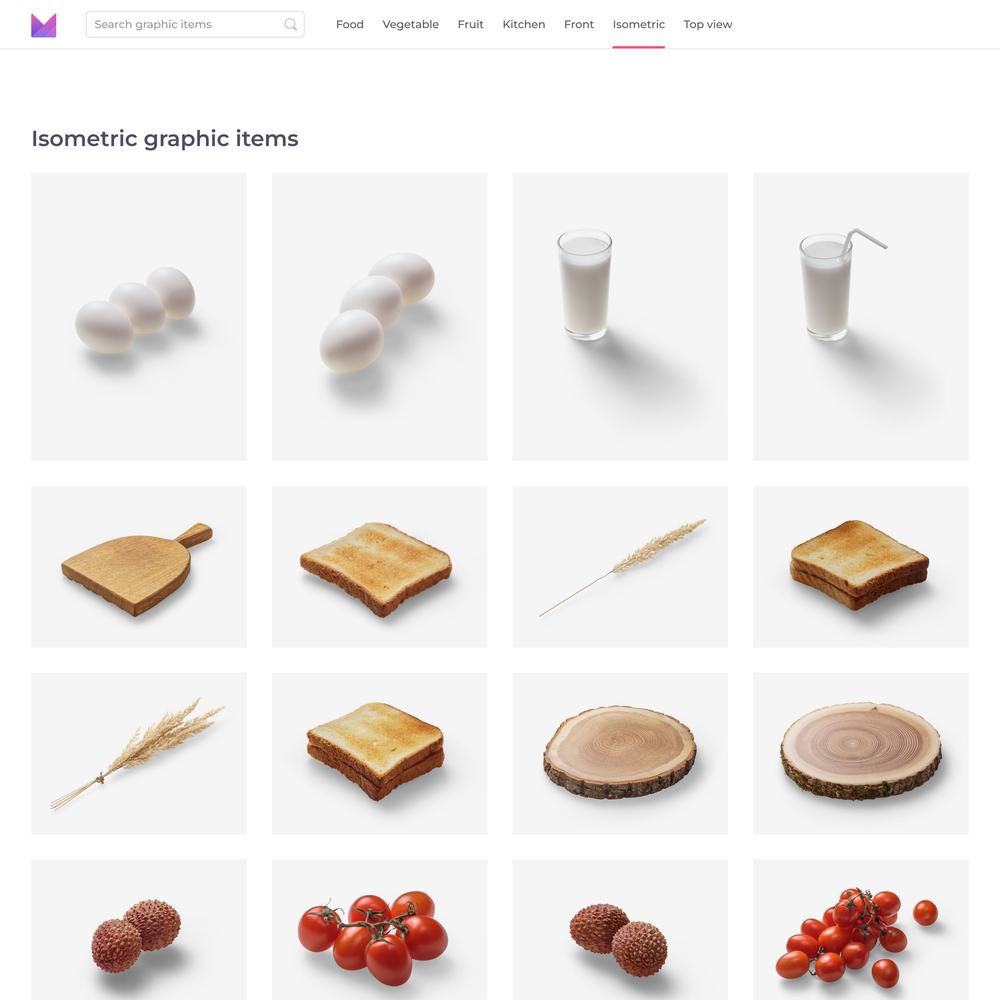Click the purple M logo icon
The height and width of the screenshot is (1000, 1000).
43,25
